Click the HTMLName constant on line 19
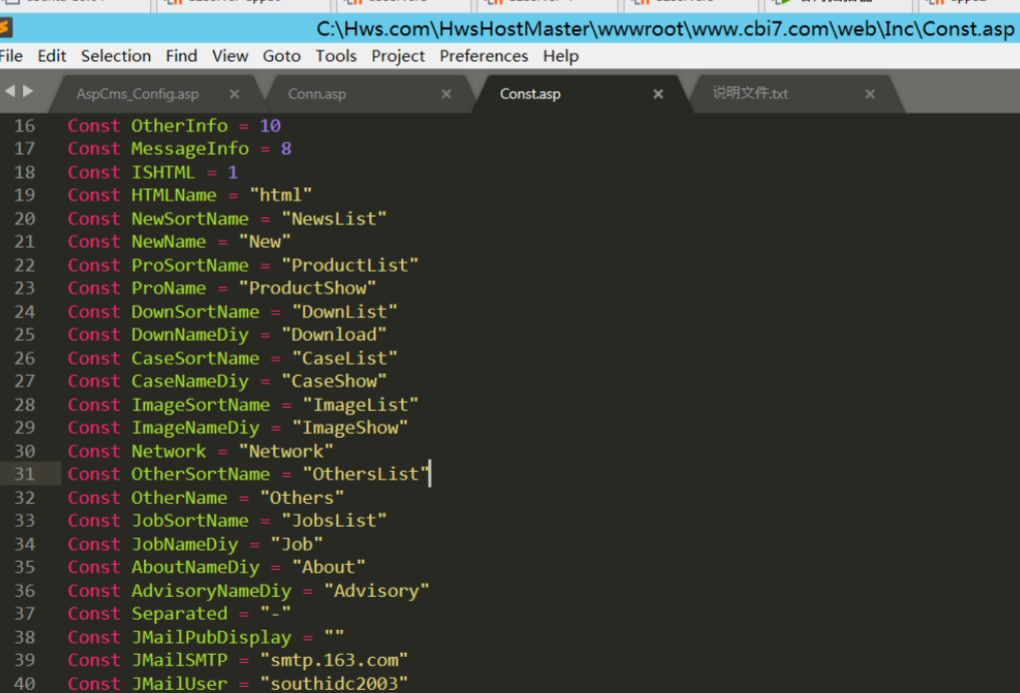Screen dimensions: 1020x693 point(173,195)
